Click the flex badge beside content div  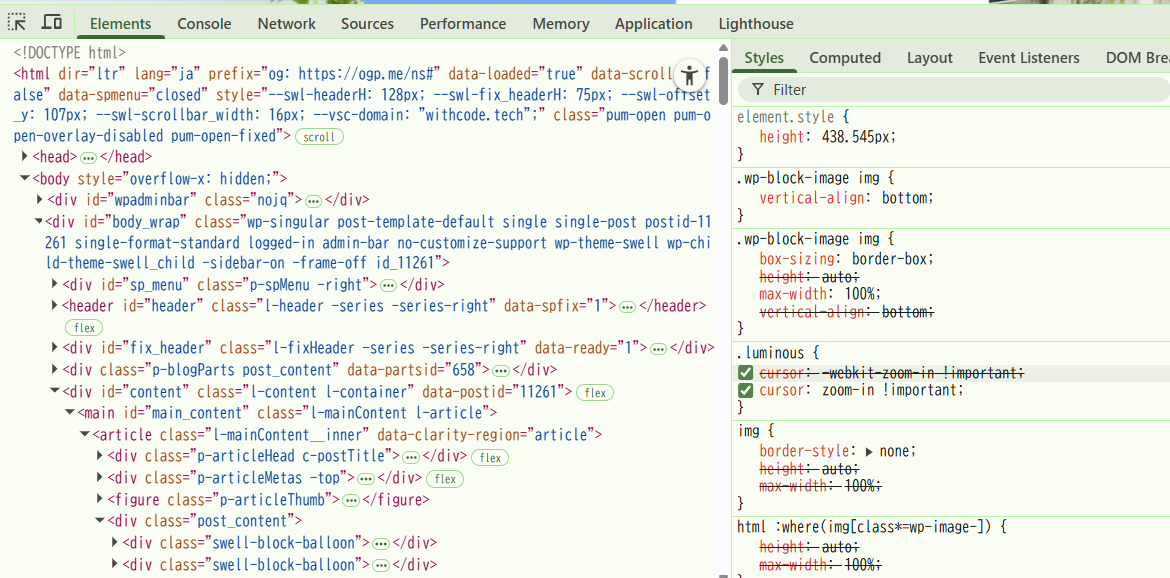(x=596, y=393)
